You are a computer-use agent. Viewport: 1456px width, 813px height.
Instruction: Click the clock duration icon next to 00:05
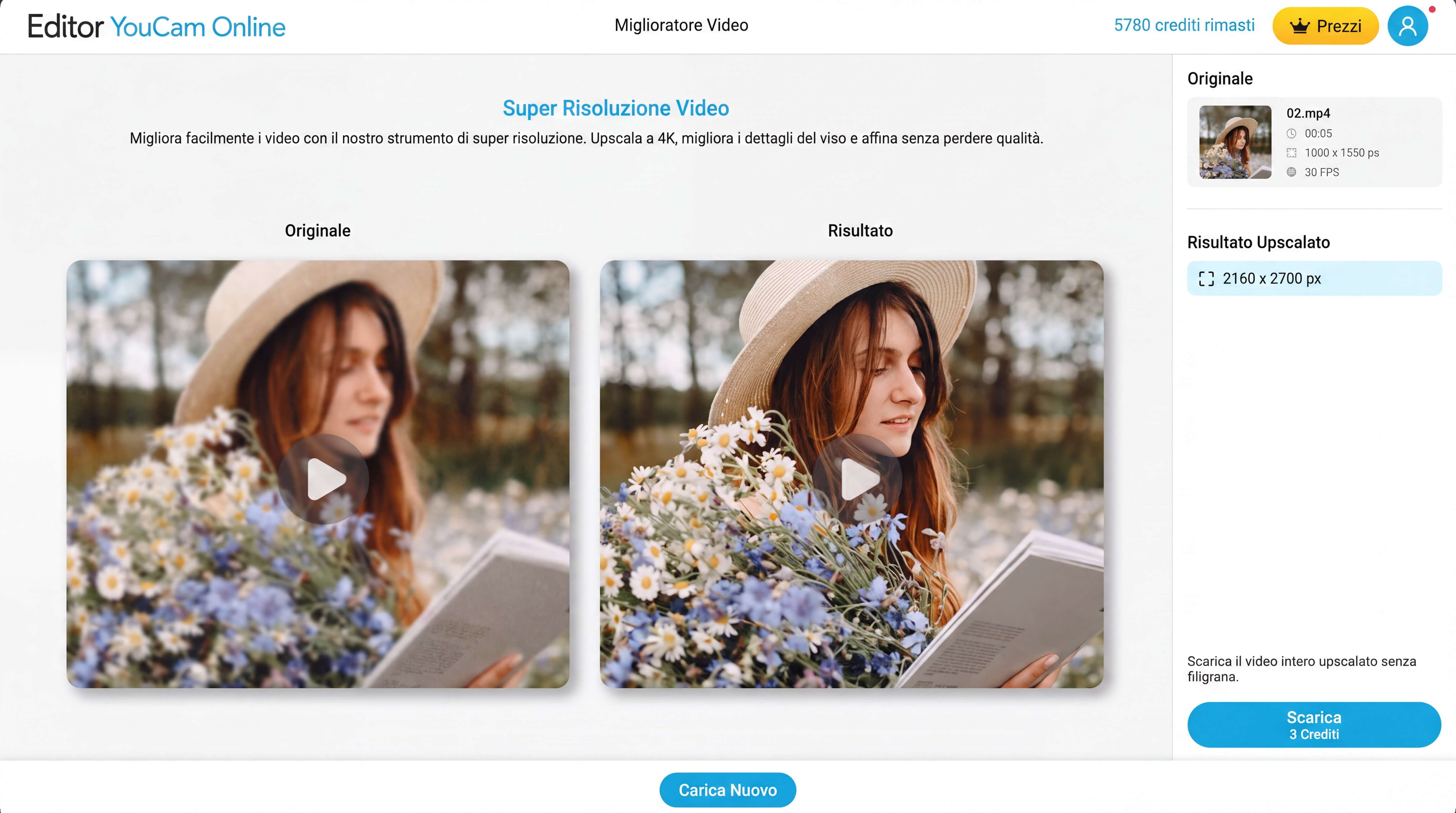click(1291, 134)
